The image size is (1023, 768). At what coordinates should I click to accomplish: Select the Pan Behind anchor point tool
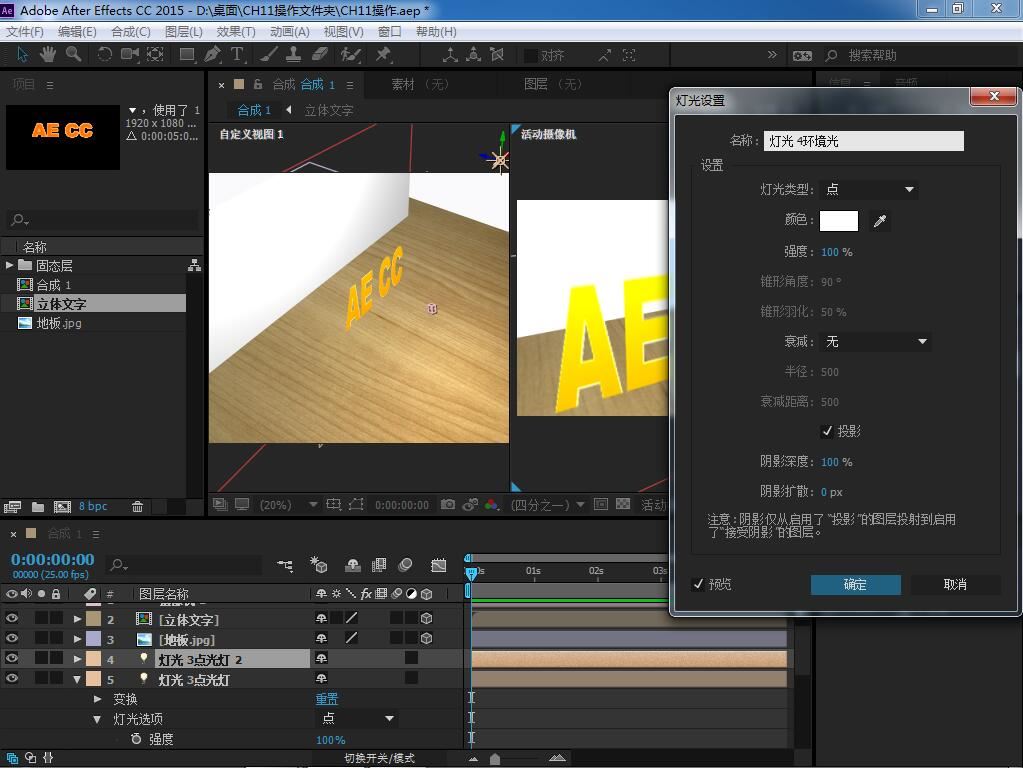coord(155,55)
